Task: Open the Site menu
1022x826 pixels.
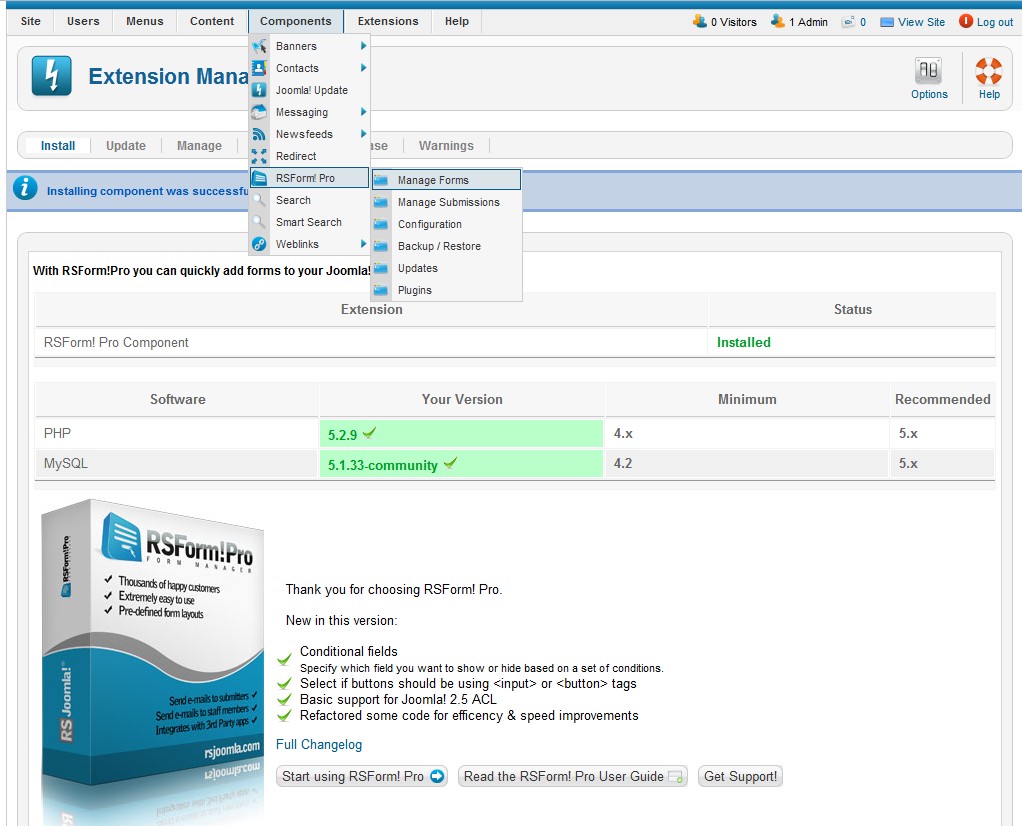Action: (x=31, y=22)
